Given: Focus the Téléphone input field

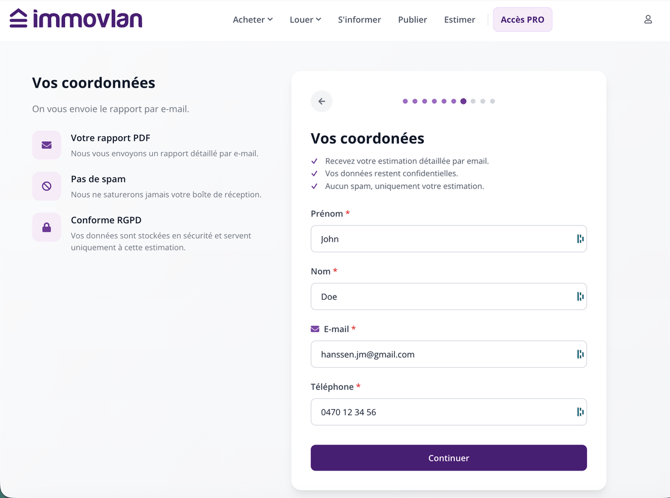Looking at the screenshot, I should tap(449, 412).
